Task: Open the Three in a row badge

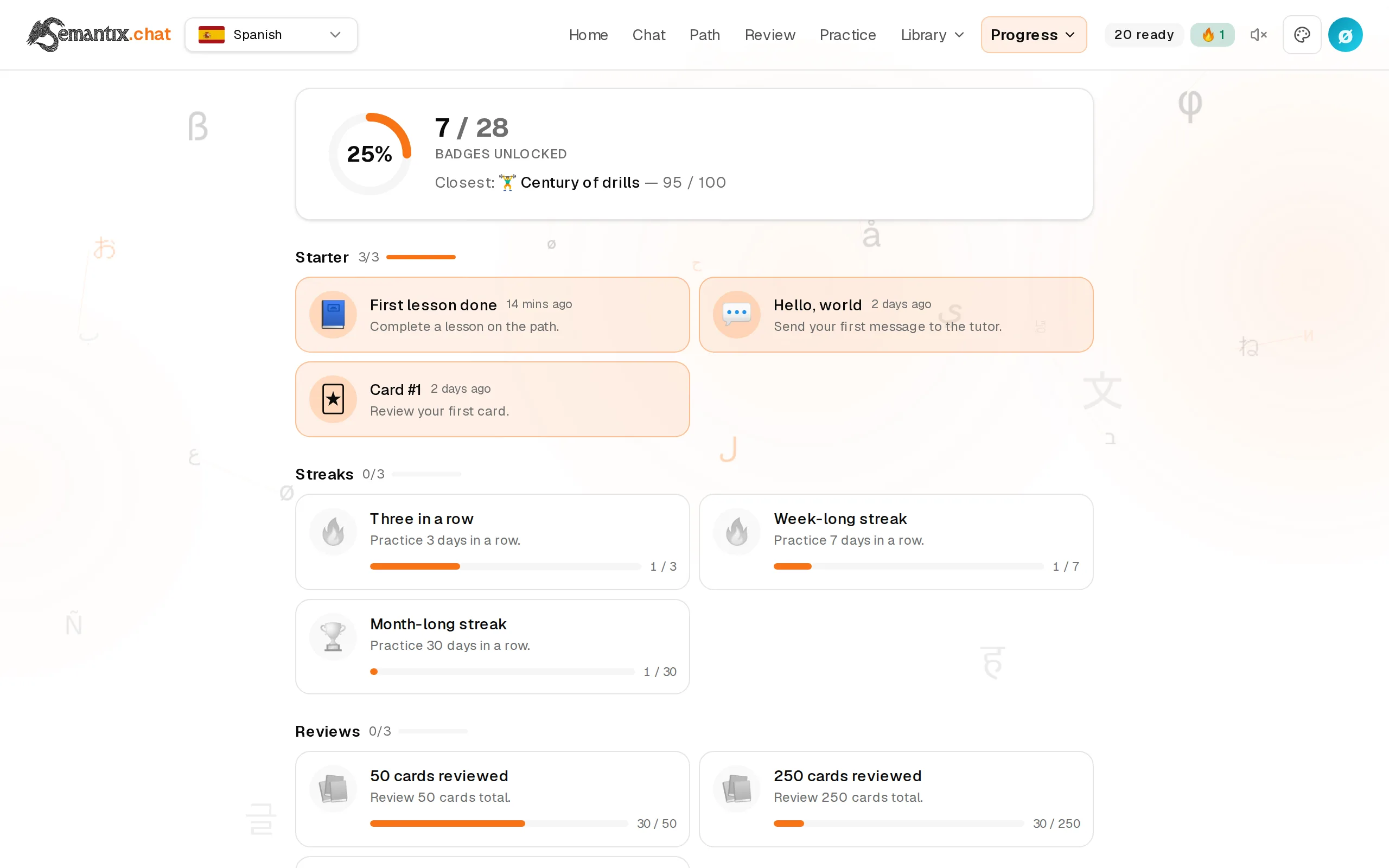Action: coord(492,541)
